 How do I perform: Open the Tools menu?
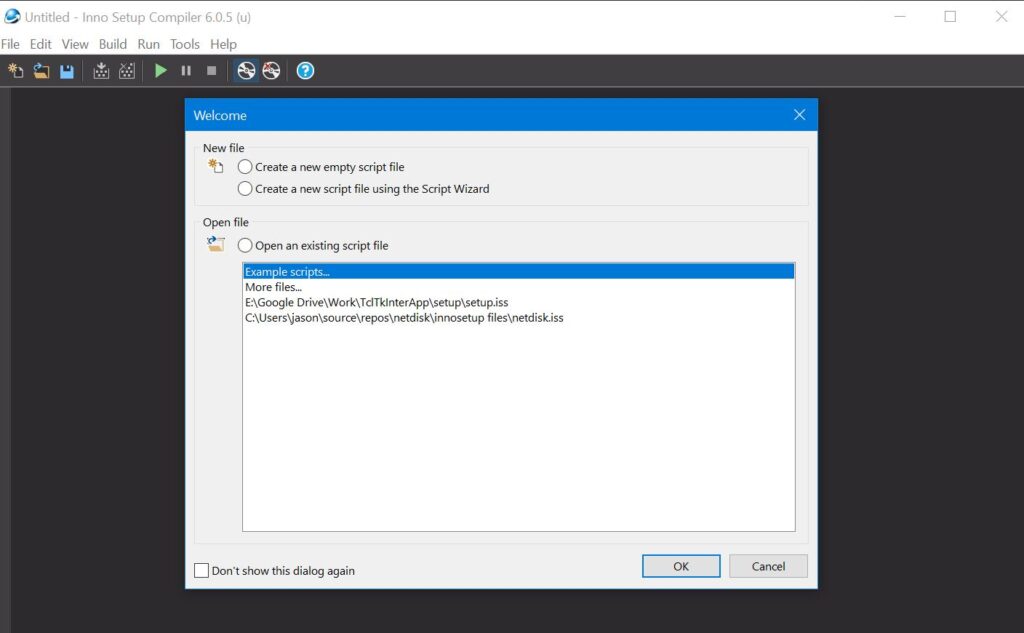pos(185,44)
